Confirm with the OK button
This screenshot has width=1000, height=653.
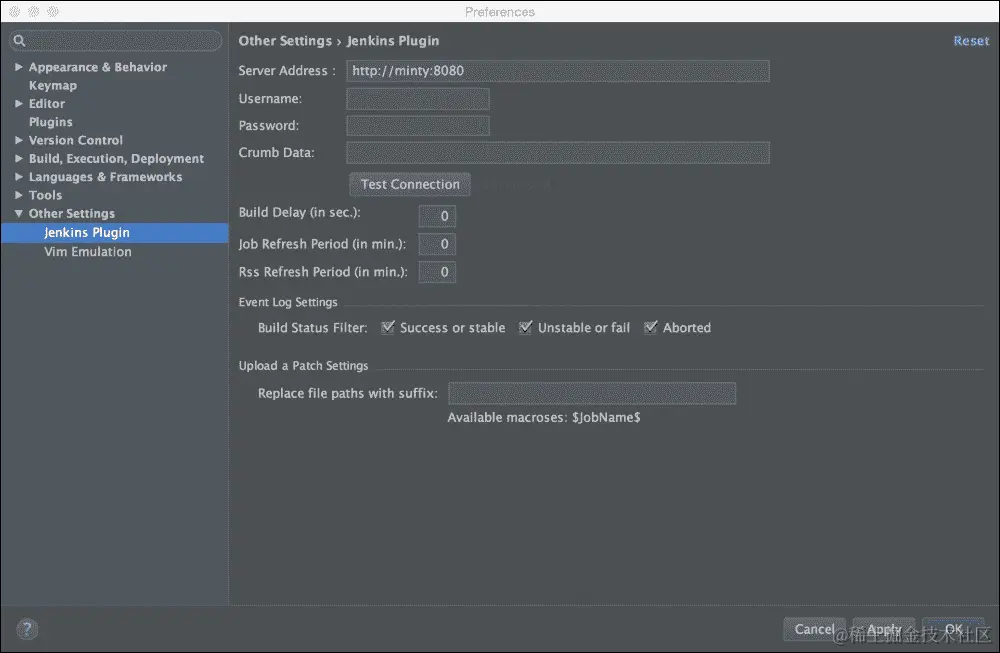pos(953,629)
